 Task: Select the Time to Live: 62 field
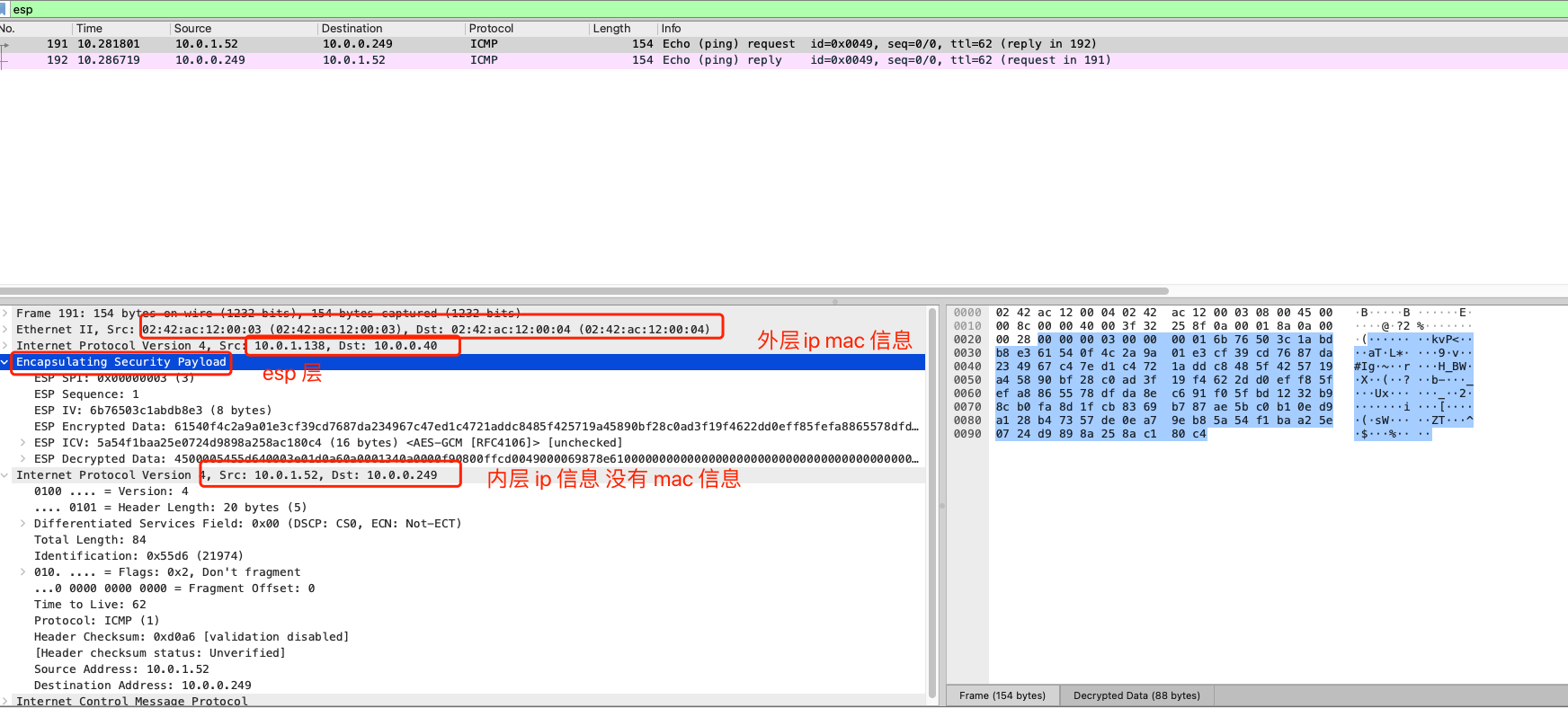tap(90, 605)
